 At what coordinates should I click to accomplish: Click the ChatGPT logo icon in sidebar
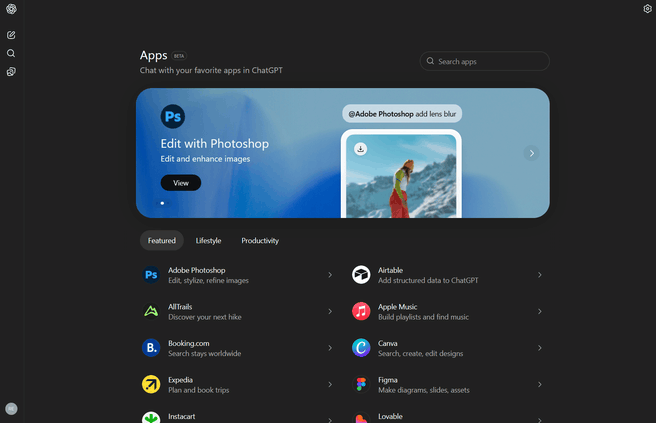11,9
